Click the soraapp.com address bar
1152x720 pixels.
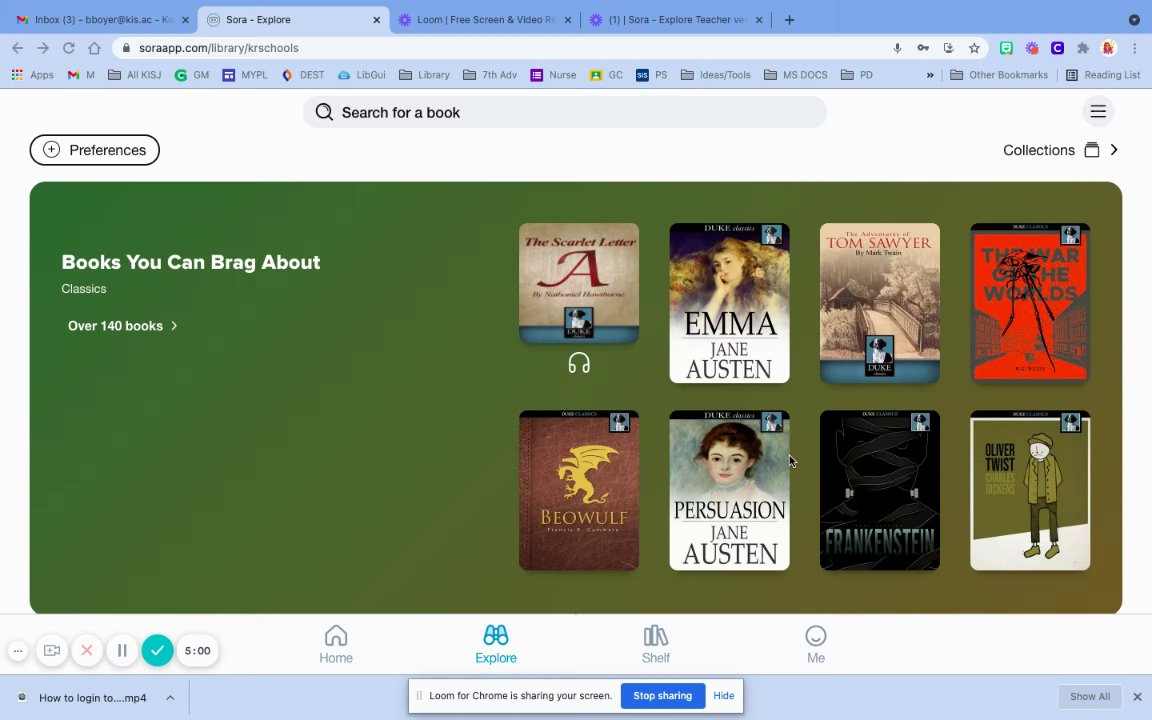[500, 48]
